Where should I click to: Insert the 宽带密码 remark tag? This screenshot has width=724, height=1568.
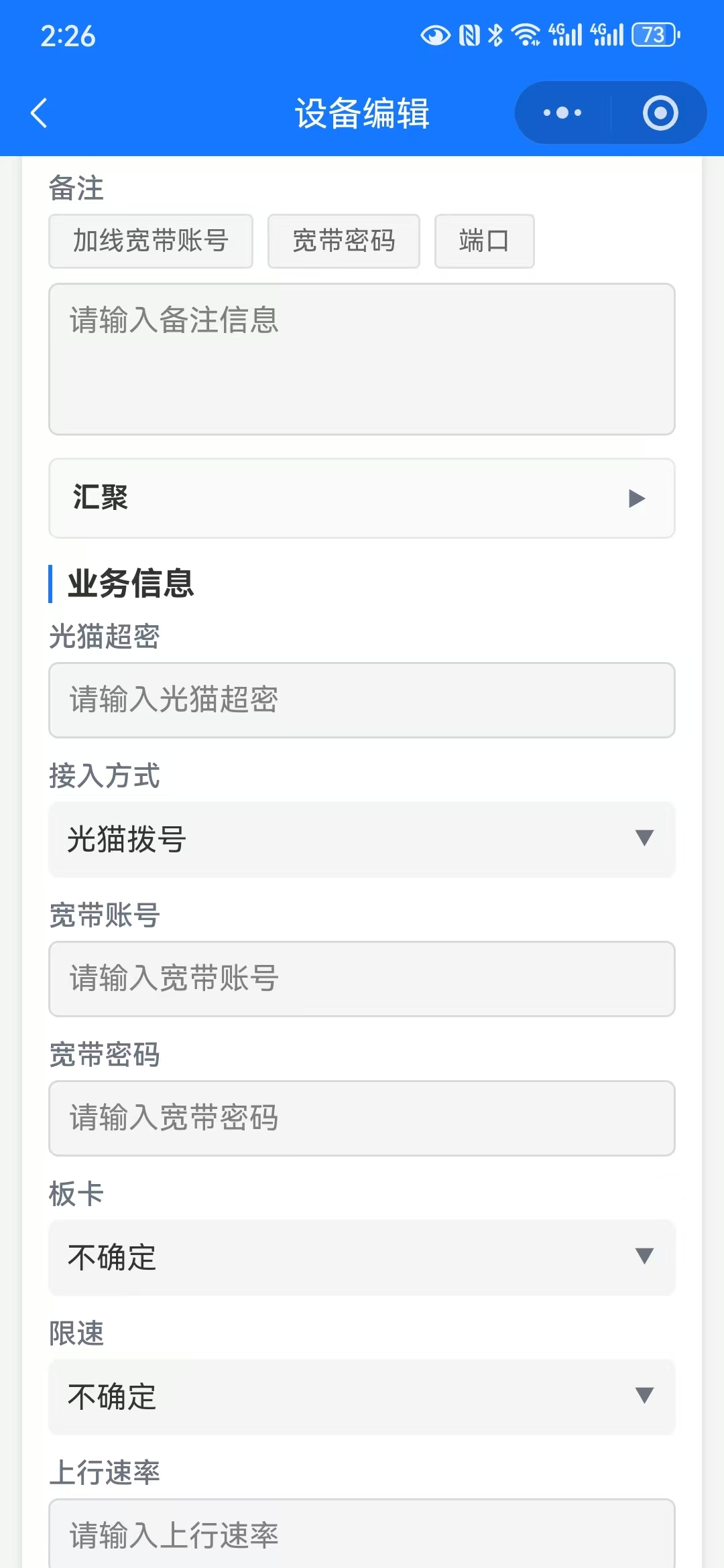344,241
